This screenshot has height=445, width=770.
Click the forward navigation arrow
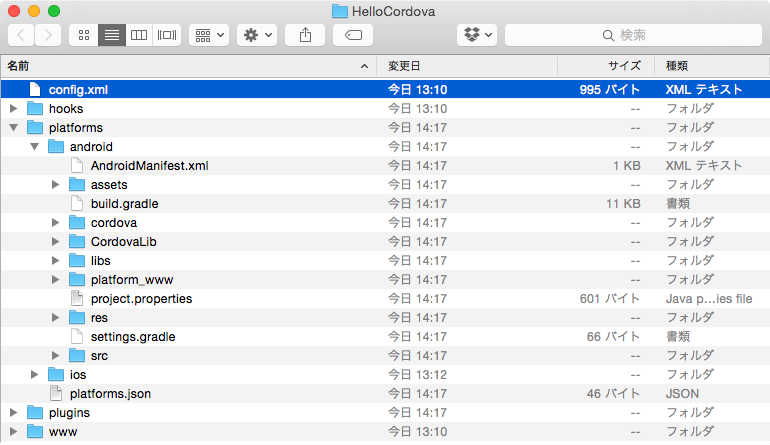point(47,35)
